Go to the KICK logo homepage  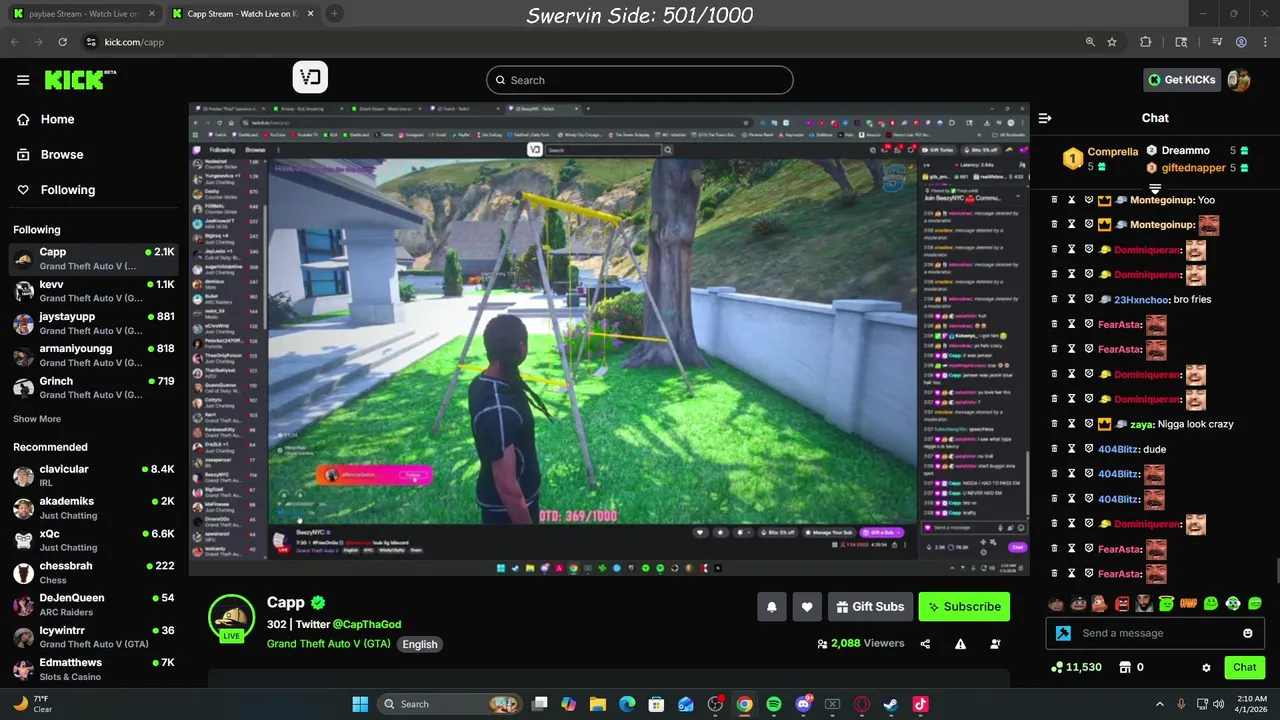(80, 80)
